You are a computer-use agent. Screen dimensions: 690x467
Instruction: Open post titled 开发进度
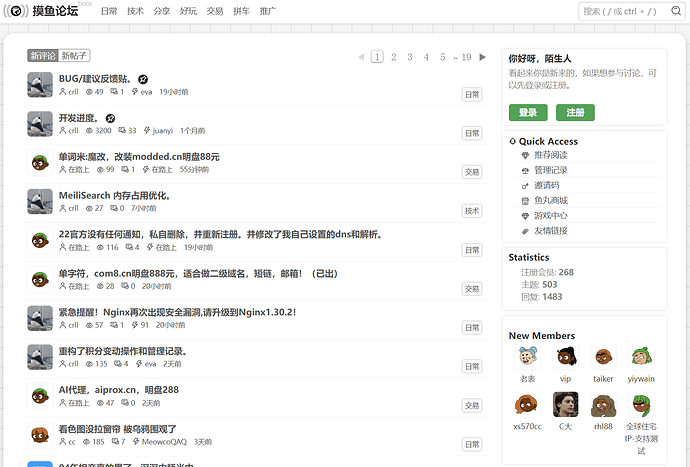pyautogui.click(x=78, y=118)
